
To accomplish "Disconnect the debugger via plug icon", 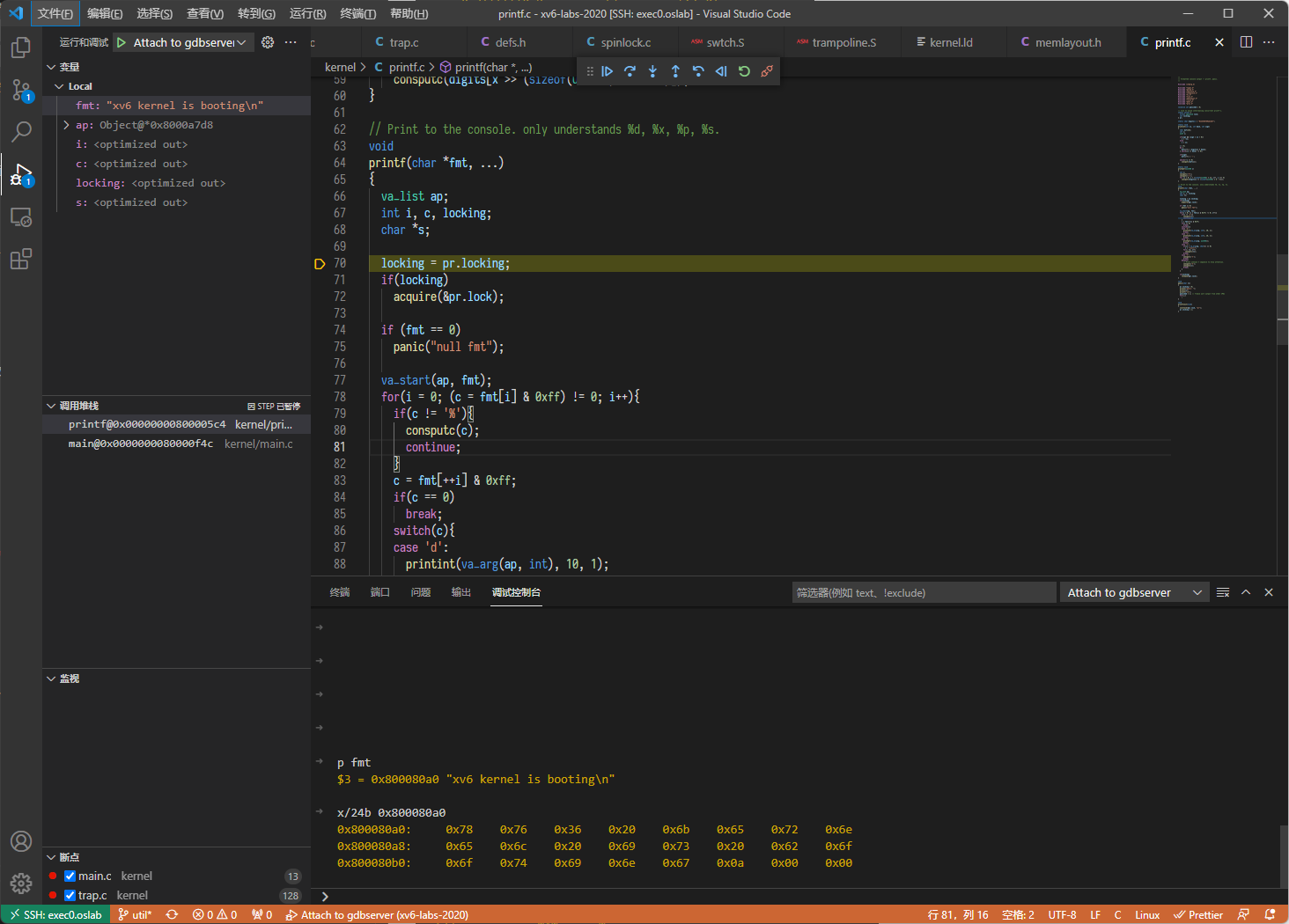I will (767, 71).
